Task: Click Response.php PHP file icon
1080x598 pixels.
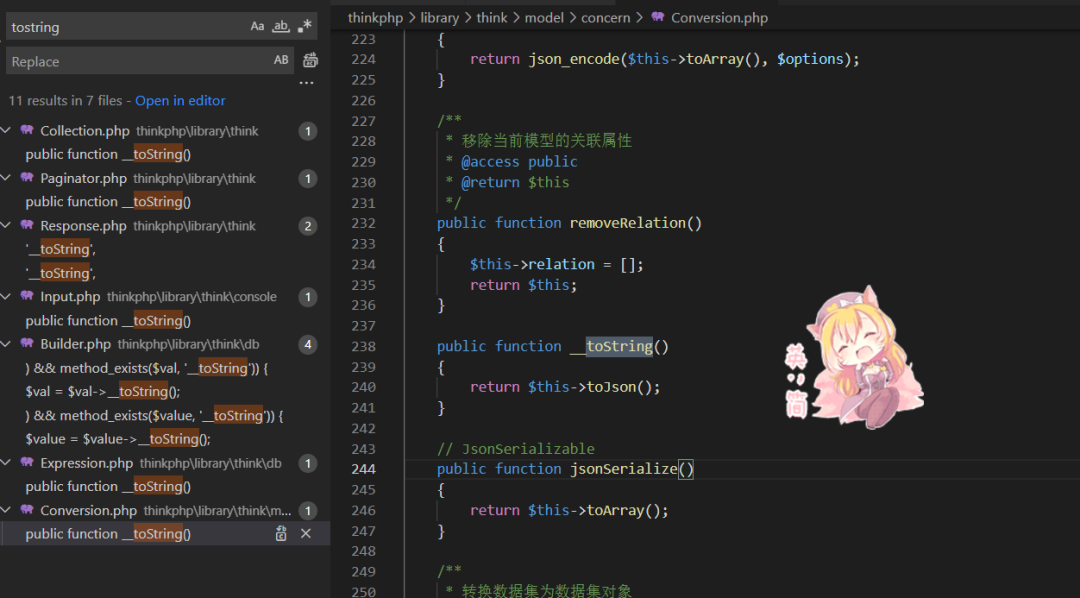Action: 27,225
